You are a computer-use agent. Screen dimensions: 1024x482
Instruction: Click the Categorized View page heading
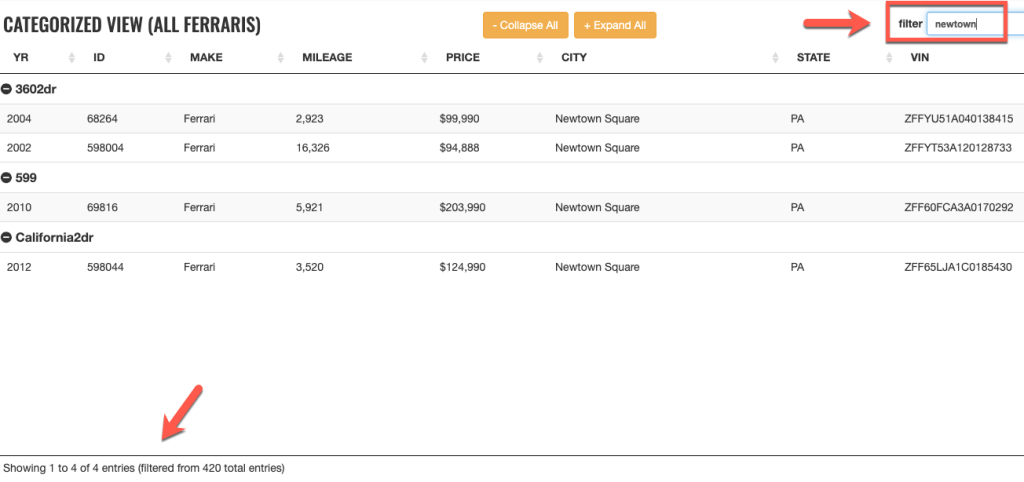click(x=132, y=25)
